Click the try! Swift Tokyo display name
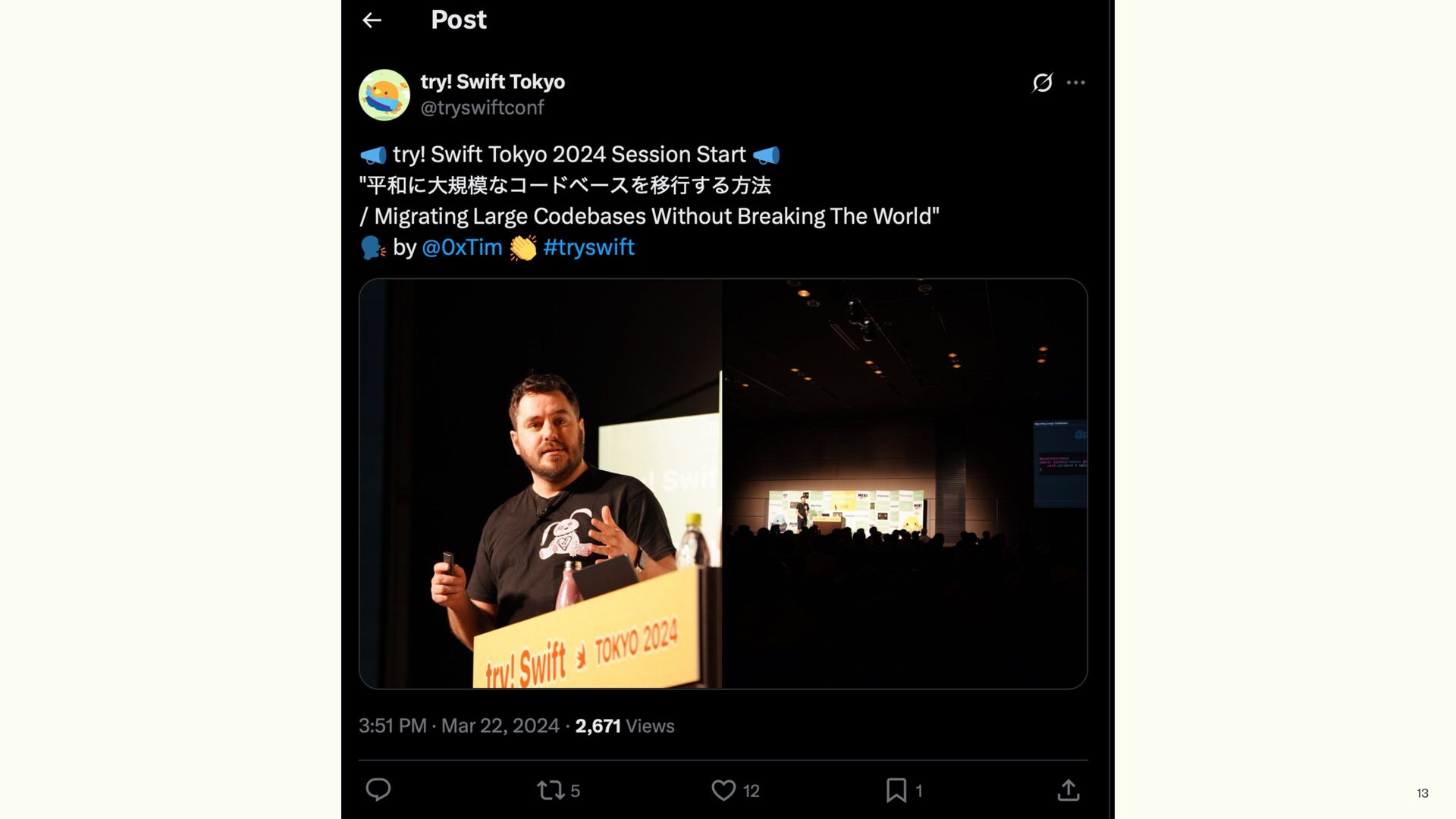 click(x=493, y=82)
